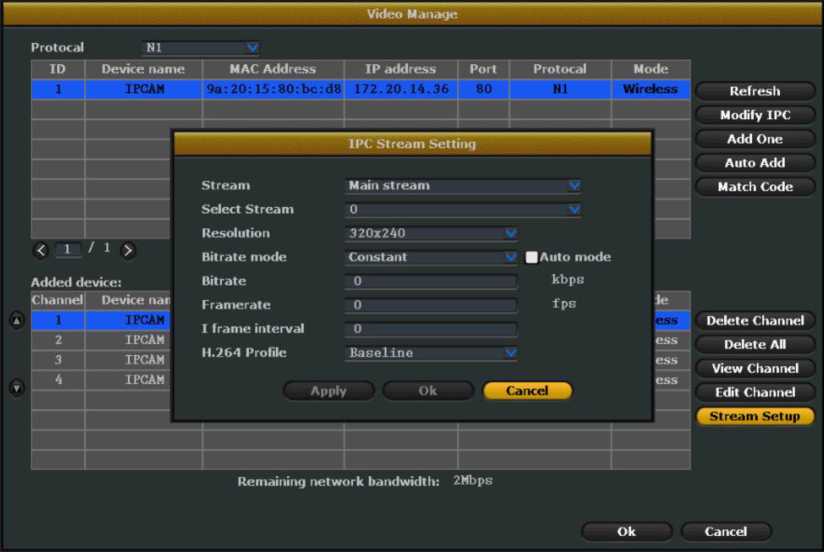This screenshot has height=552, width=824.
Task: Click the Refresh button
Action: pyautogui.click(x=754, y=91)
